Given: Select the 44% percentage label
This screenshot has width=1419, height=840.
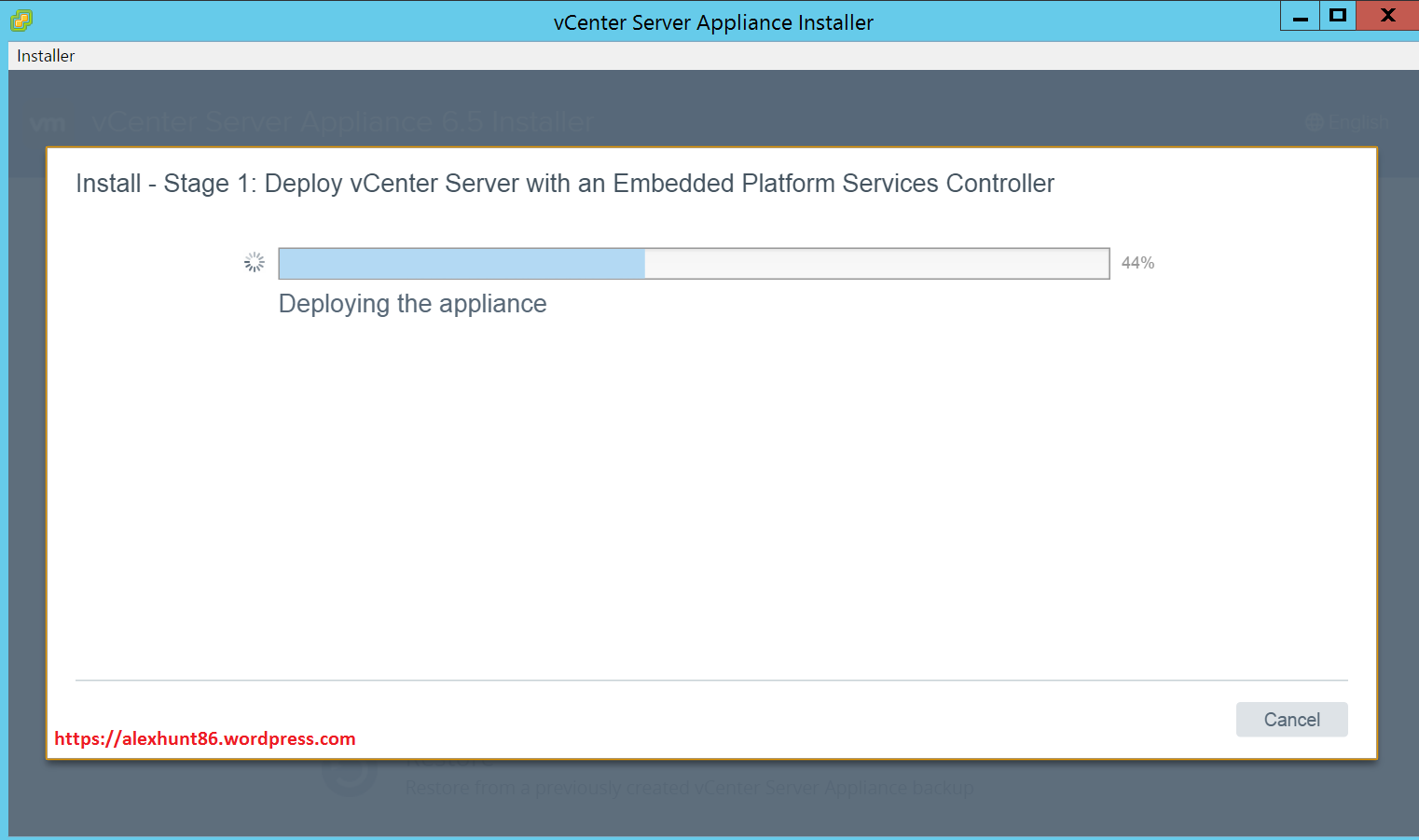Looking at the screenshot, I should 1137,262.
